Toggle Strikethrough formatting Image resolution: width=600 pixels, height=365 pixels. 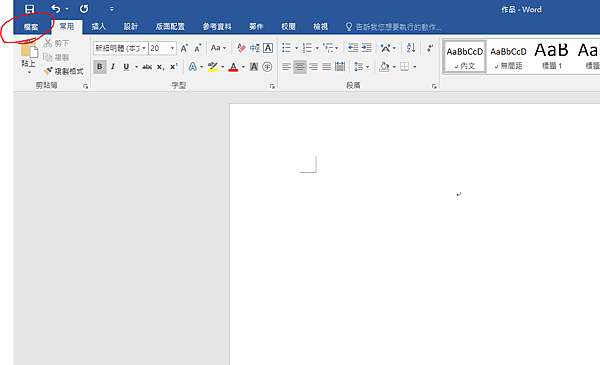point(147,67)
